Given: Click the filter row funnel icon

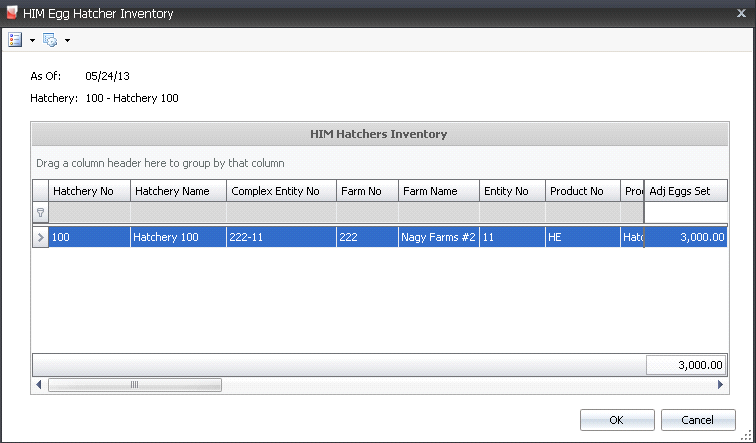Looking at the screenshot, I should [x=40, y=212].
